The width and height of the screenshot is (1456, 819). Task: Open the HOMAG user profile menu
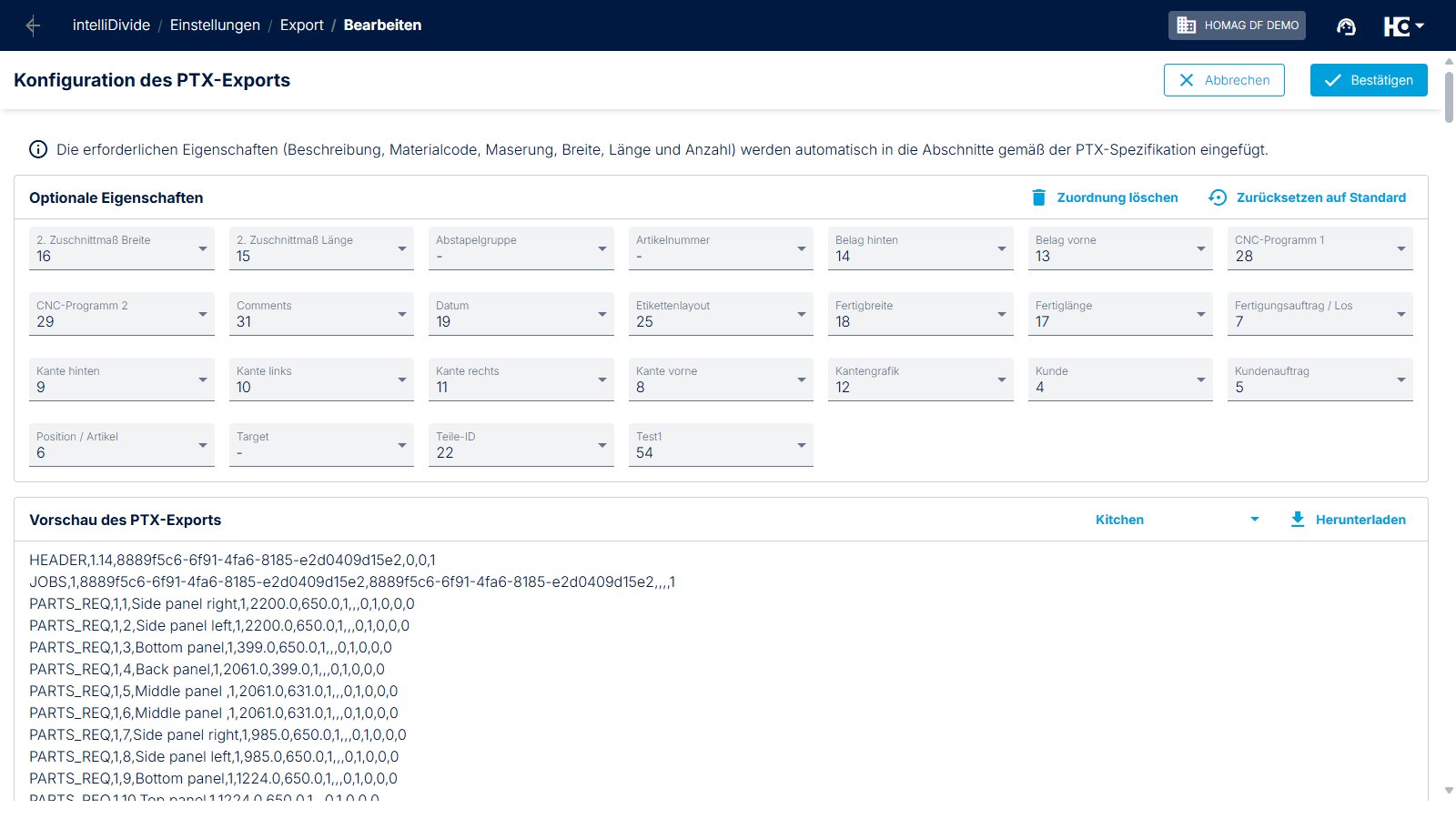(x=1403, y=26)
